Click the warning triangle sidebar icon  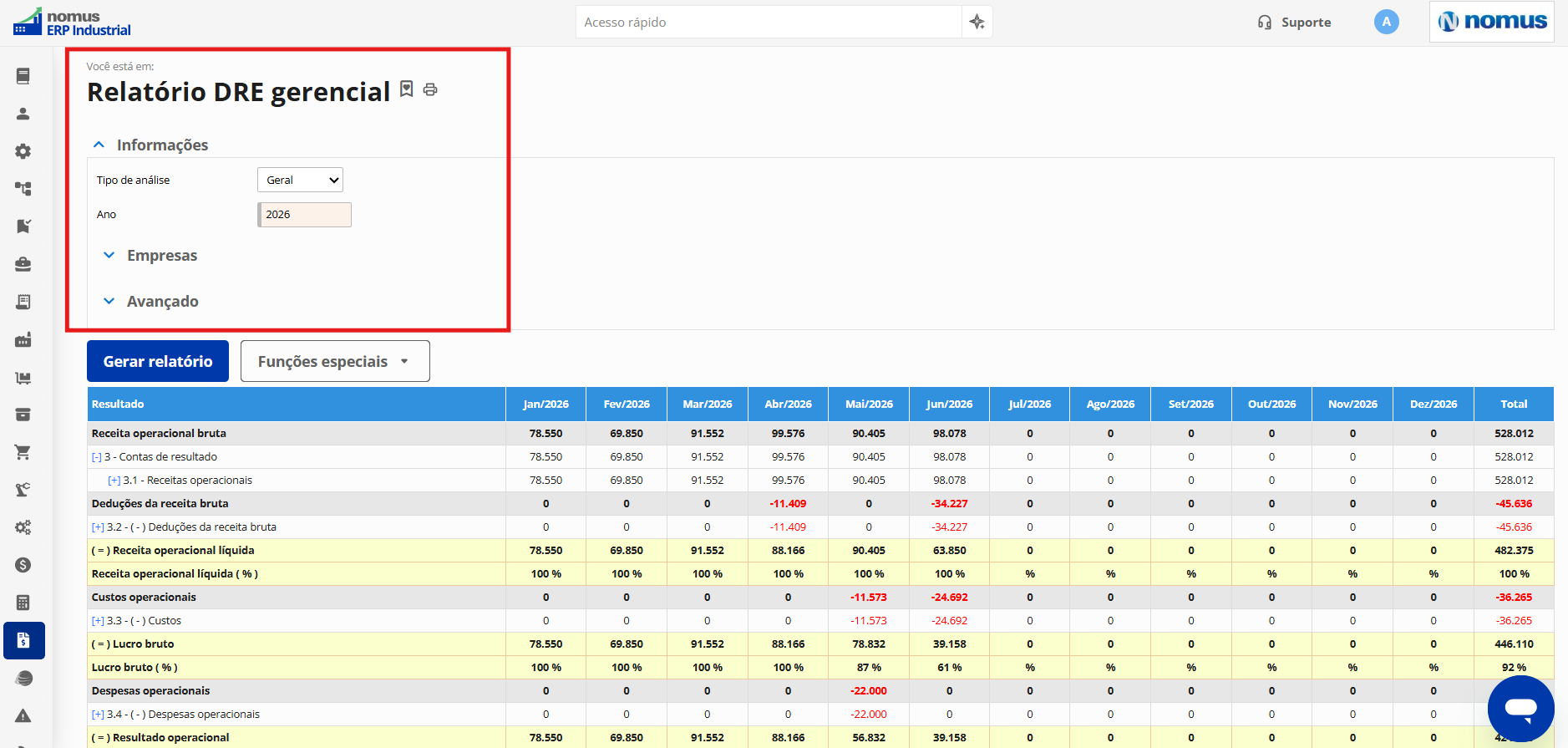coord(23,715)
